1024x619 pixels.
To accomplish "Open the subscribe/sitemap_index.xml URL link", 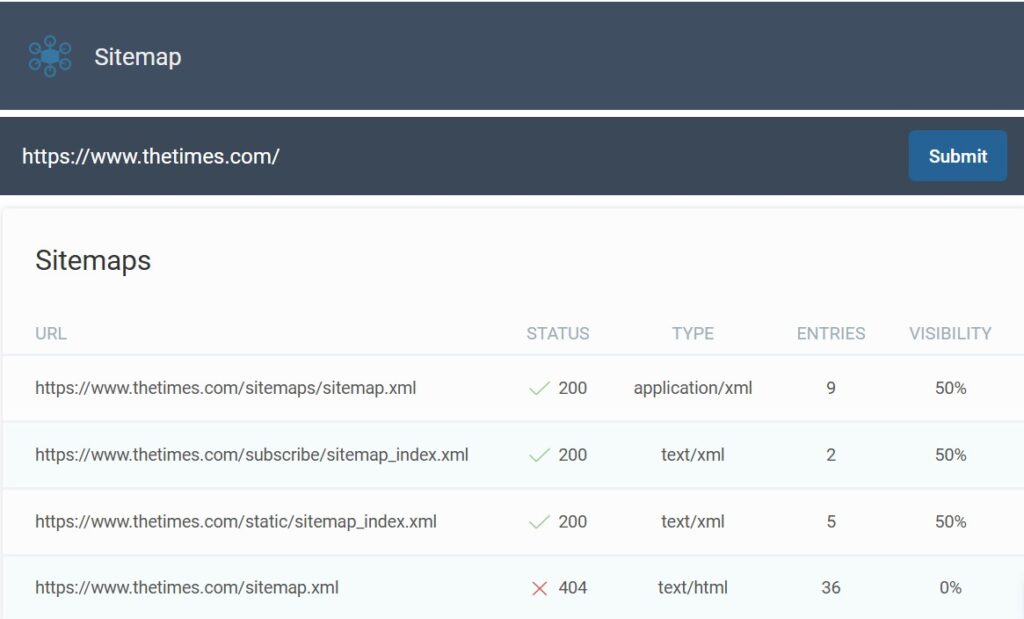I will point(251,455).
